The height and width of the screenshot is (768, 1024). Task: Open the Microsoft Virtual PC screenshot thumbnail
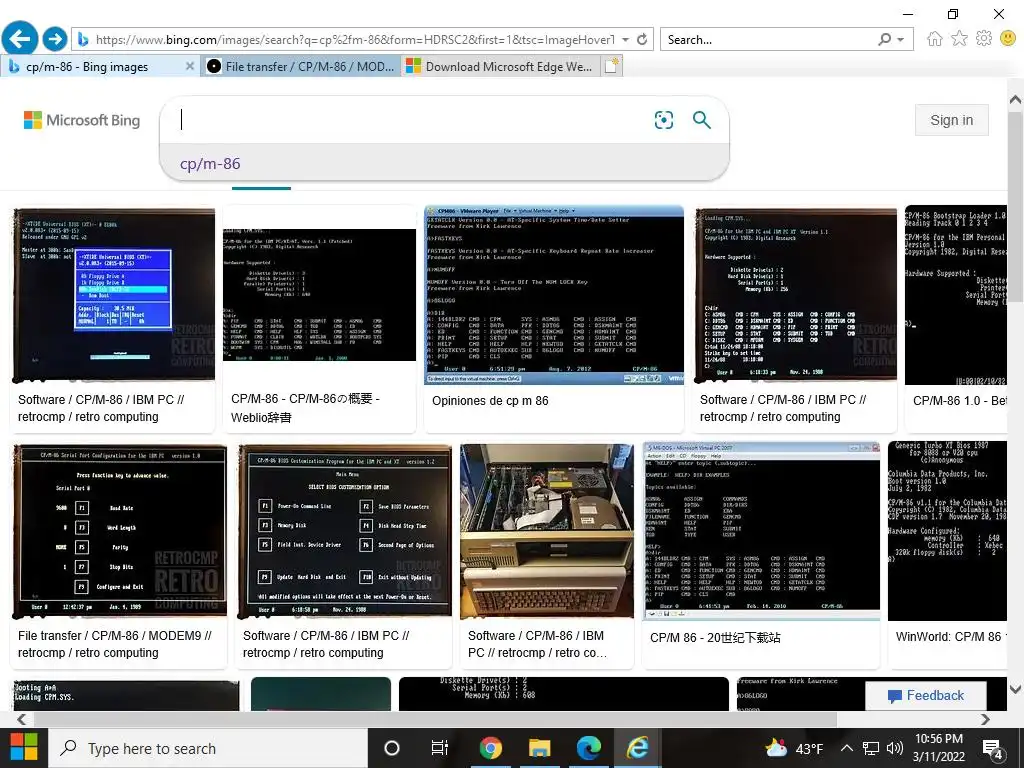(x=761, y=531)
